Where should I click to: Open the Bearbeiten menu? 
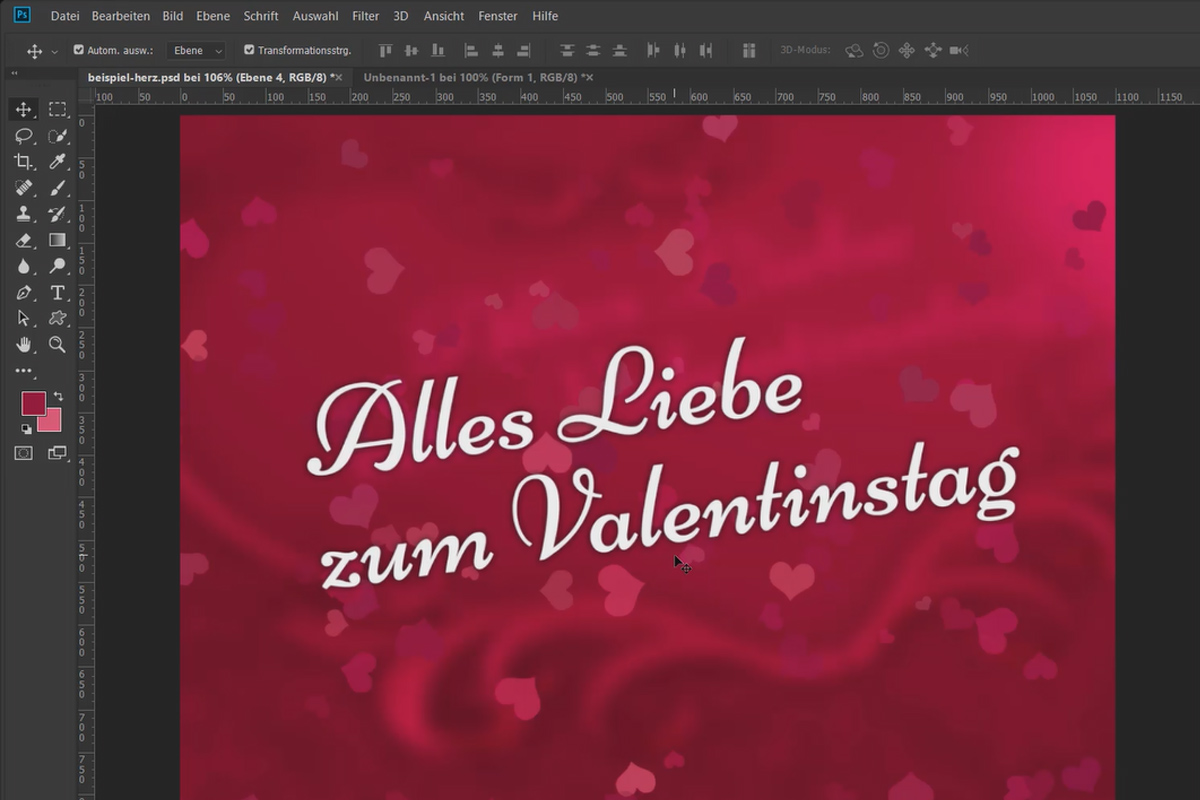[x=120, y=16]
